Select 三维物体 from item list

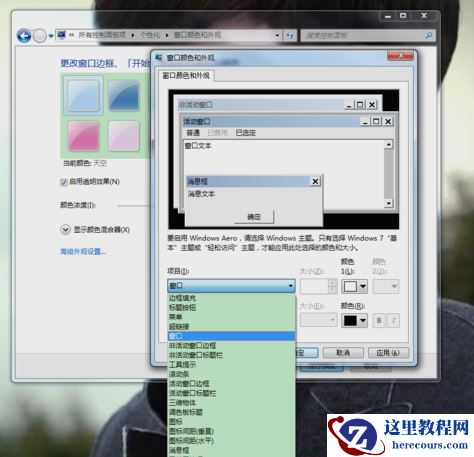pos(231,403)
